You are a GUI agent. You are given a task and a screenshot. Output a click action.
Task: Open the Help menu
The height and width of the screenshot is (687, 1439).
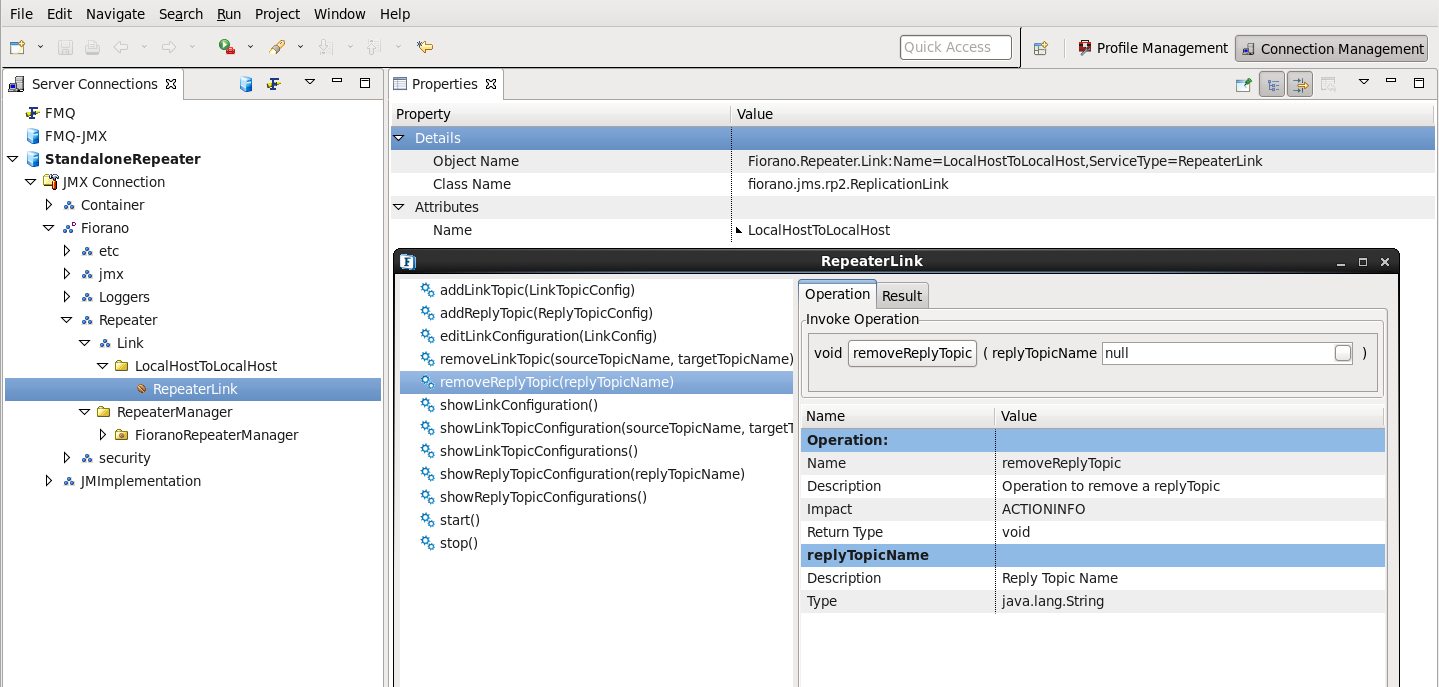tap(395, 14)
